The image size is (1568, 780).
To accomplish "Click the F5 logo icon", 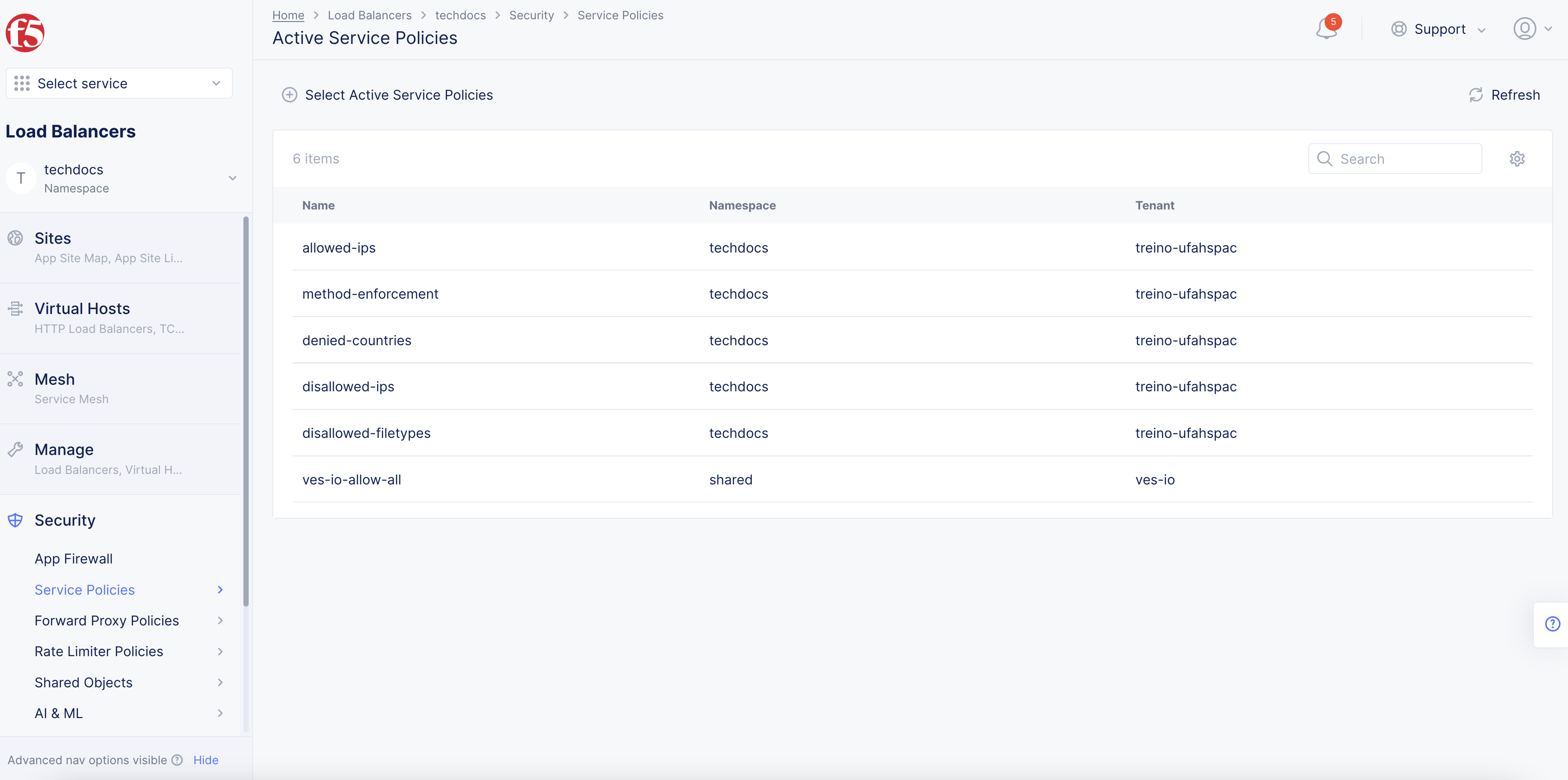I will point(25,33).
